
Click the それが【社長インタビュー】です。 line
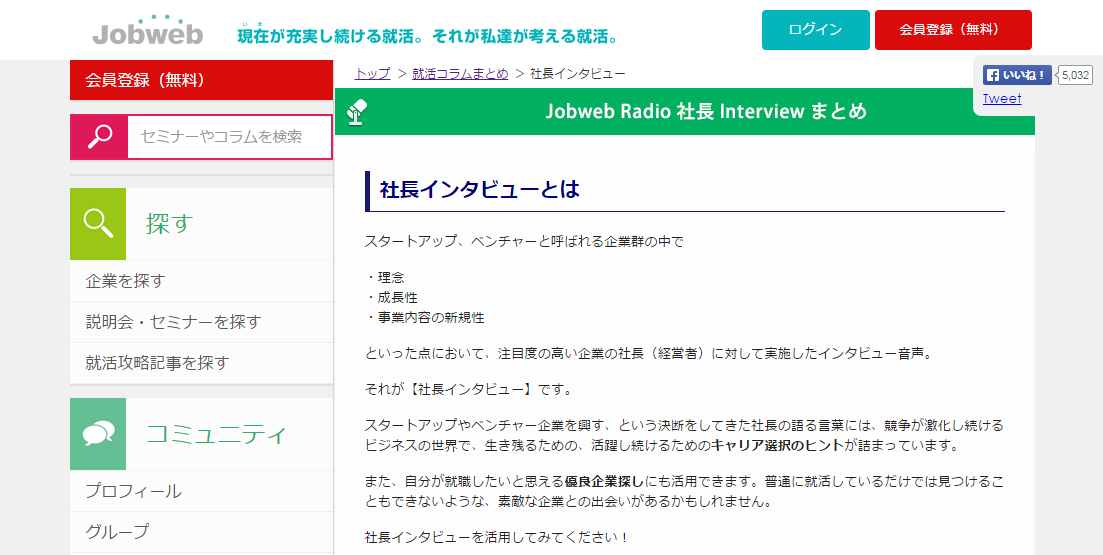coord(469,388)
